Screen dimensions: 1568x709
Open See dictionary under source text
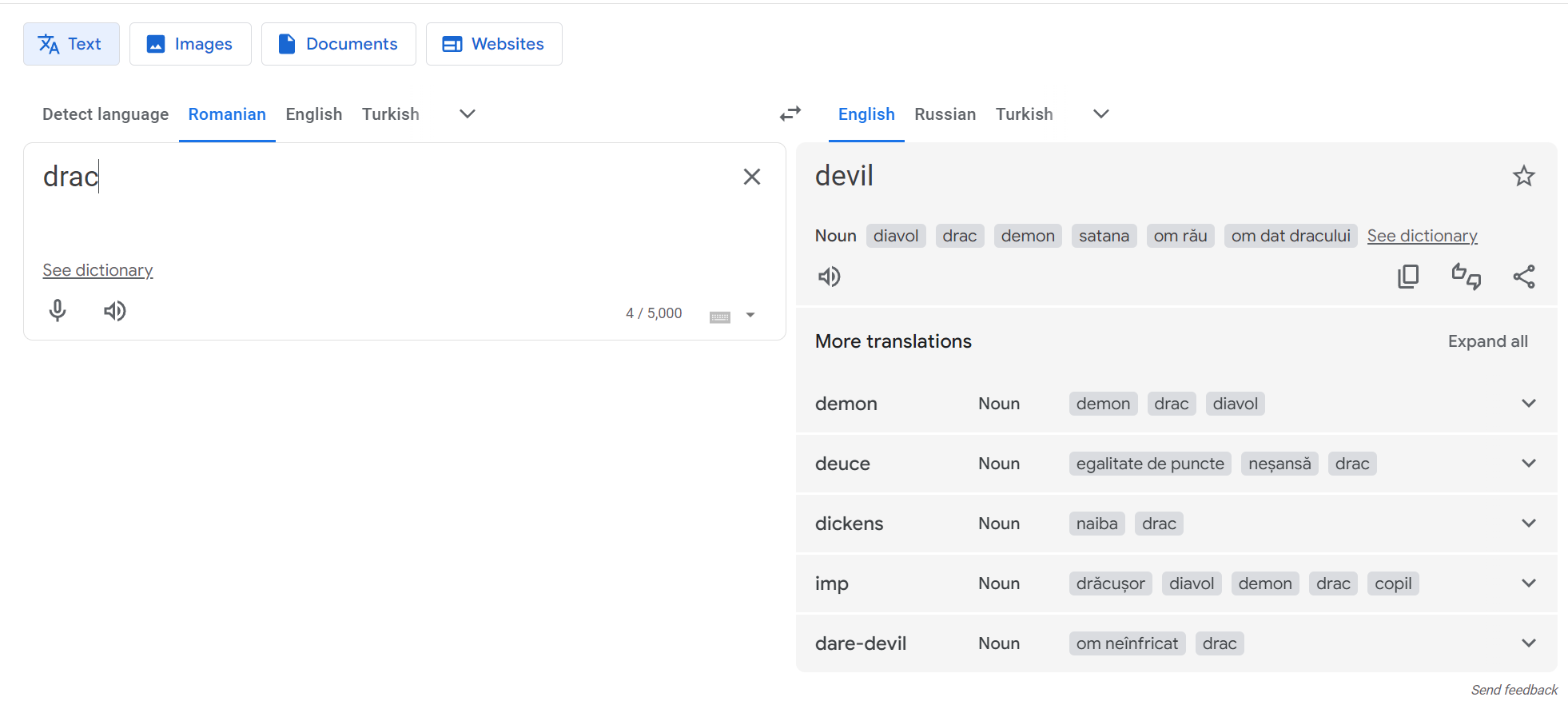(98, 270)
